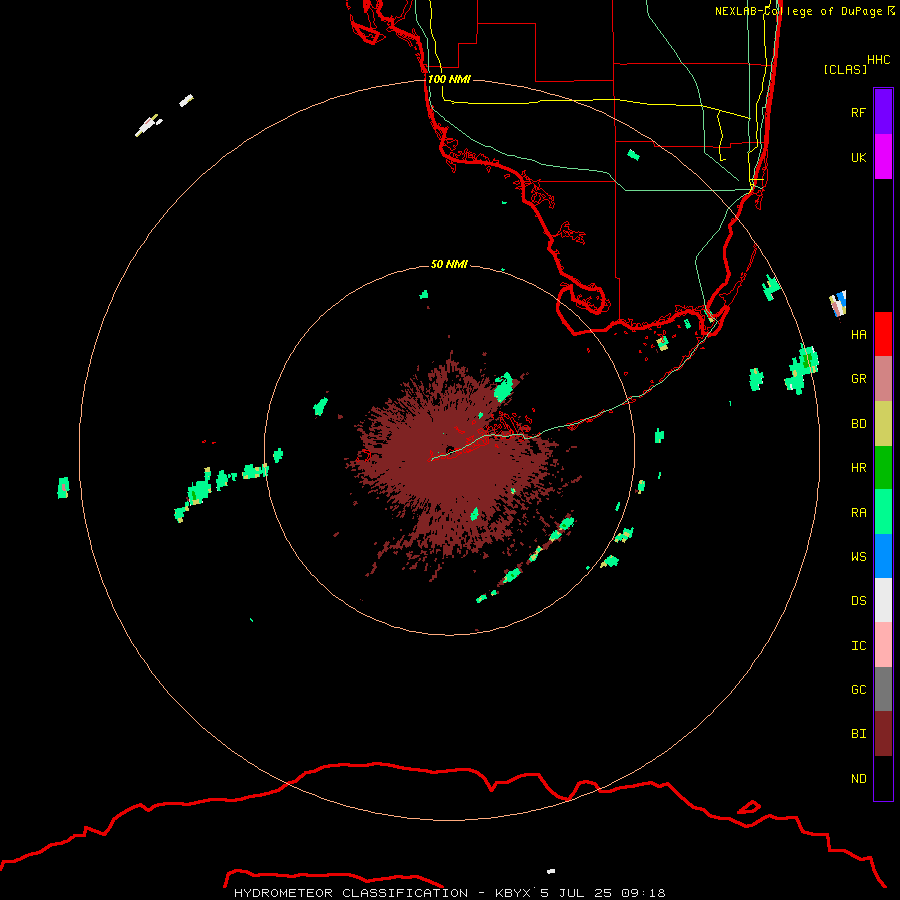Screen dimensions: 900x900
Task: Click the "BI" legend label
Action: [858, 734]
